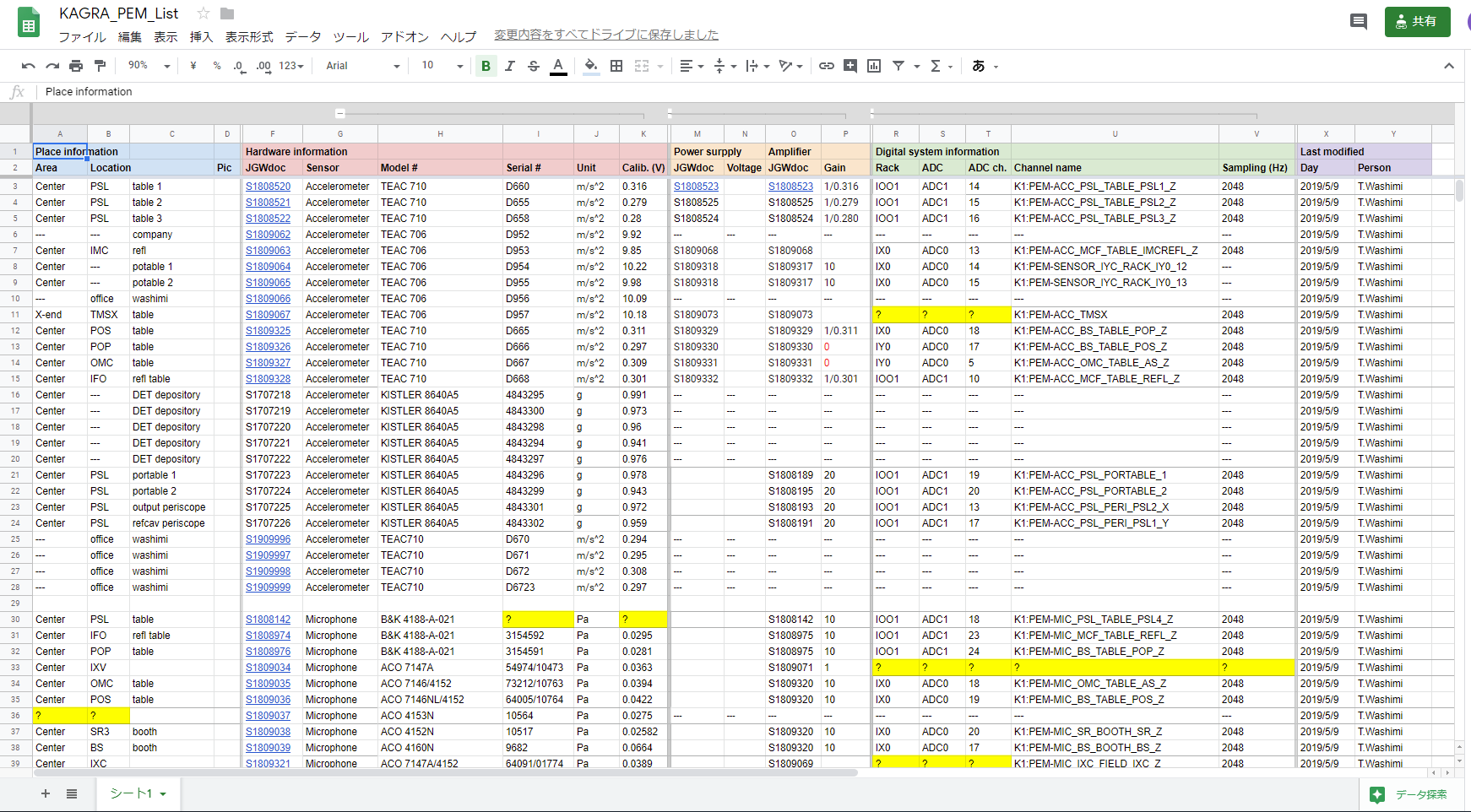This screenshot has height=812, width=1471.
Task: Open the functions sigma menu
Action: click(941, 66)
